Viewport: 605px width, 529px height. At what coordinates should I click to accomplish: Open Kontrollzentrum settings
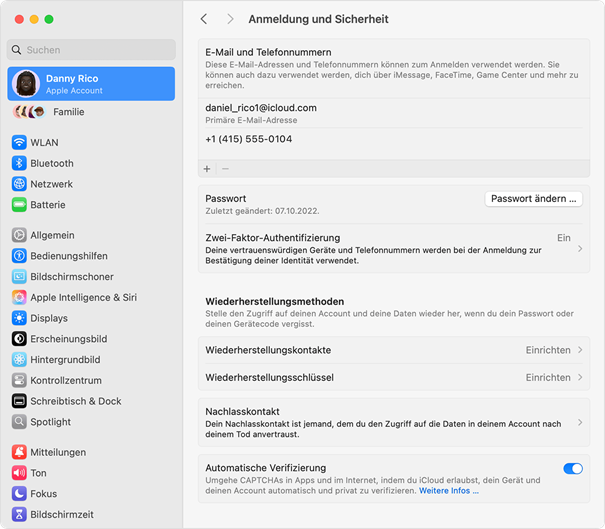91,380
